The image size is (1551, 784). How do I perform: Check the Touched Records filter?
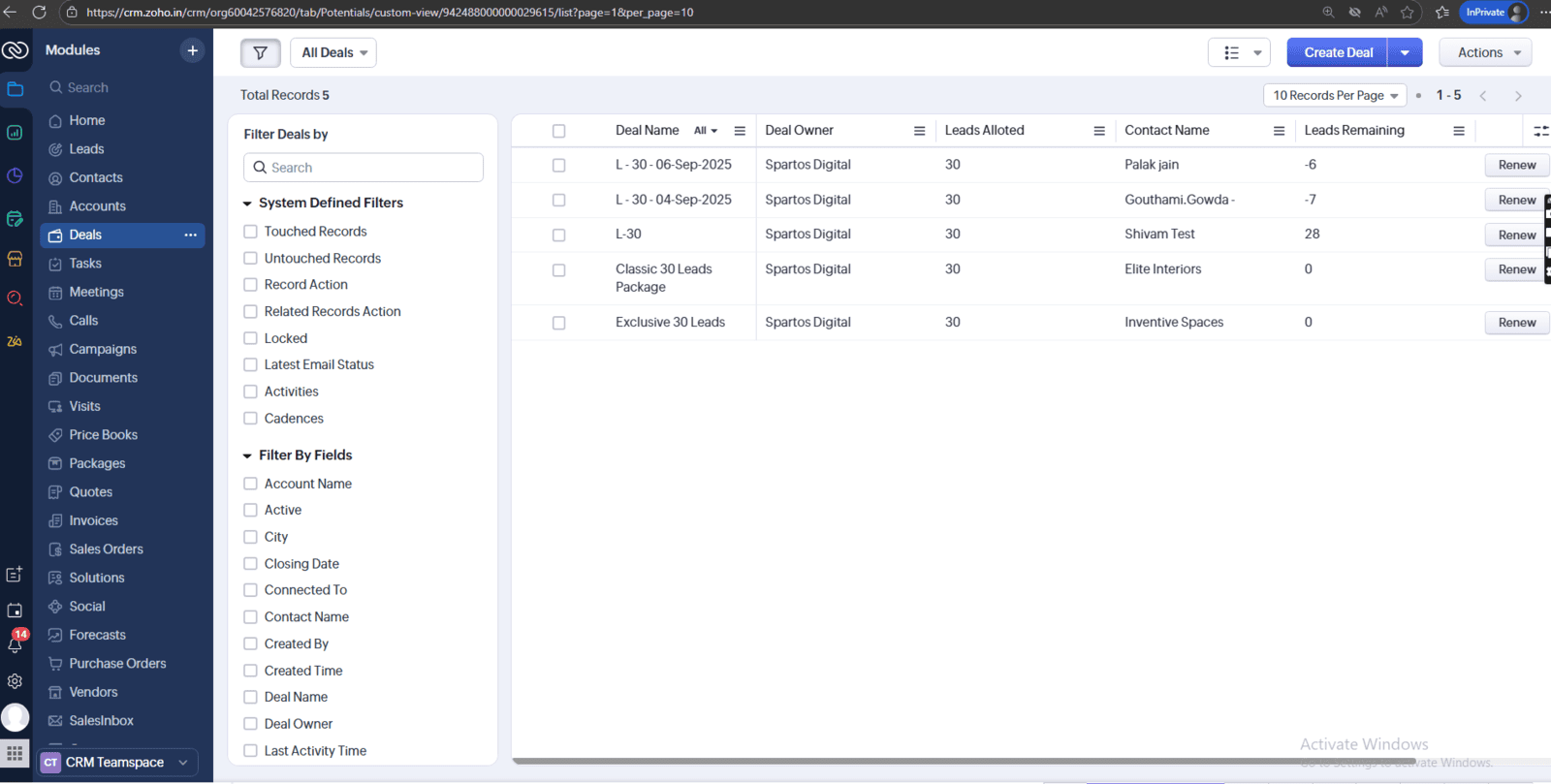(251, 232)
